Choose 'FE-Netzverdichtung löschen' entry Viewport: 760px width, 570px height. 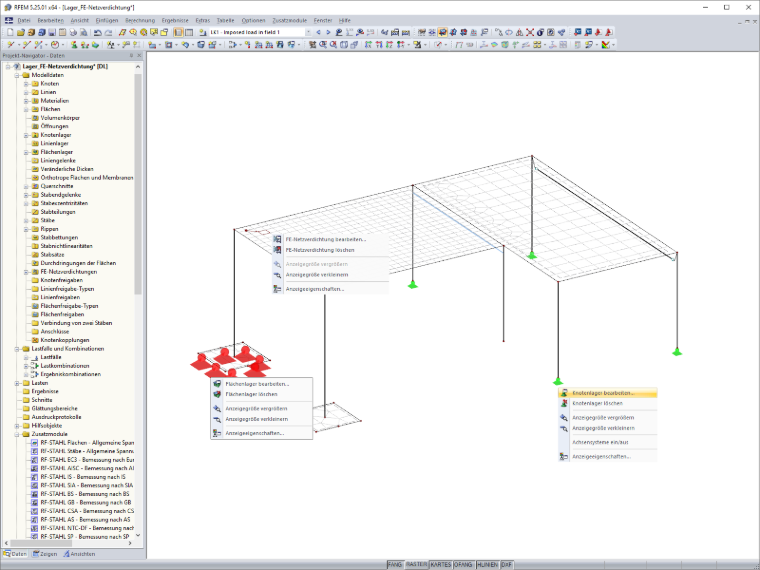pos(331,250)
